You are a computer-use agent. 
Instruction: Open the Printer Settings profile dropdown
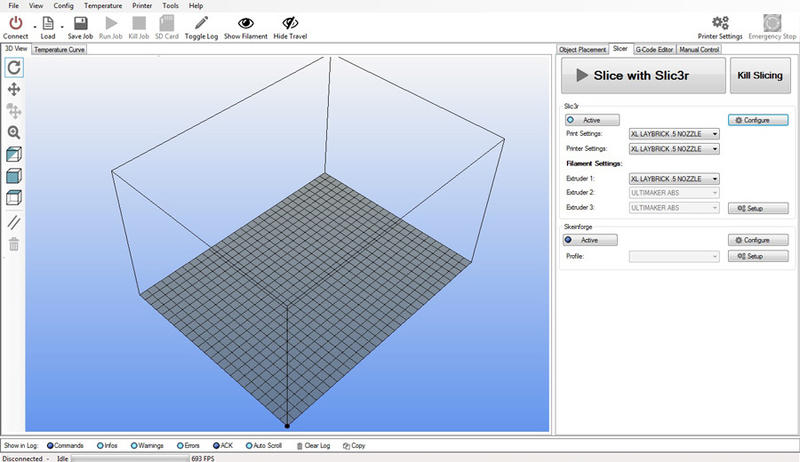click(675, 149)
